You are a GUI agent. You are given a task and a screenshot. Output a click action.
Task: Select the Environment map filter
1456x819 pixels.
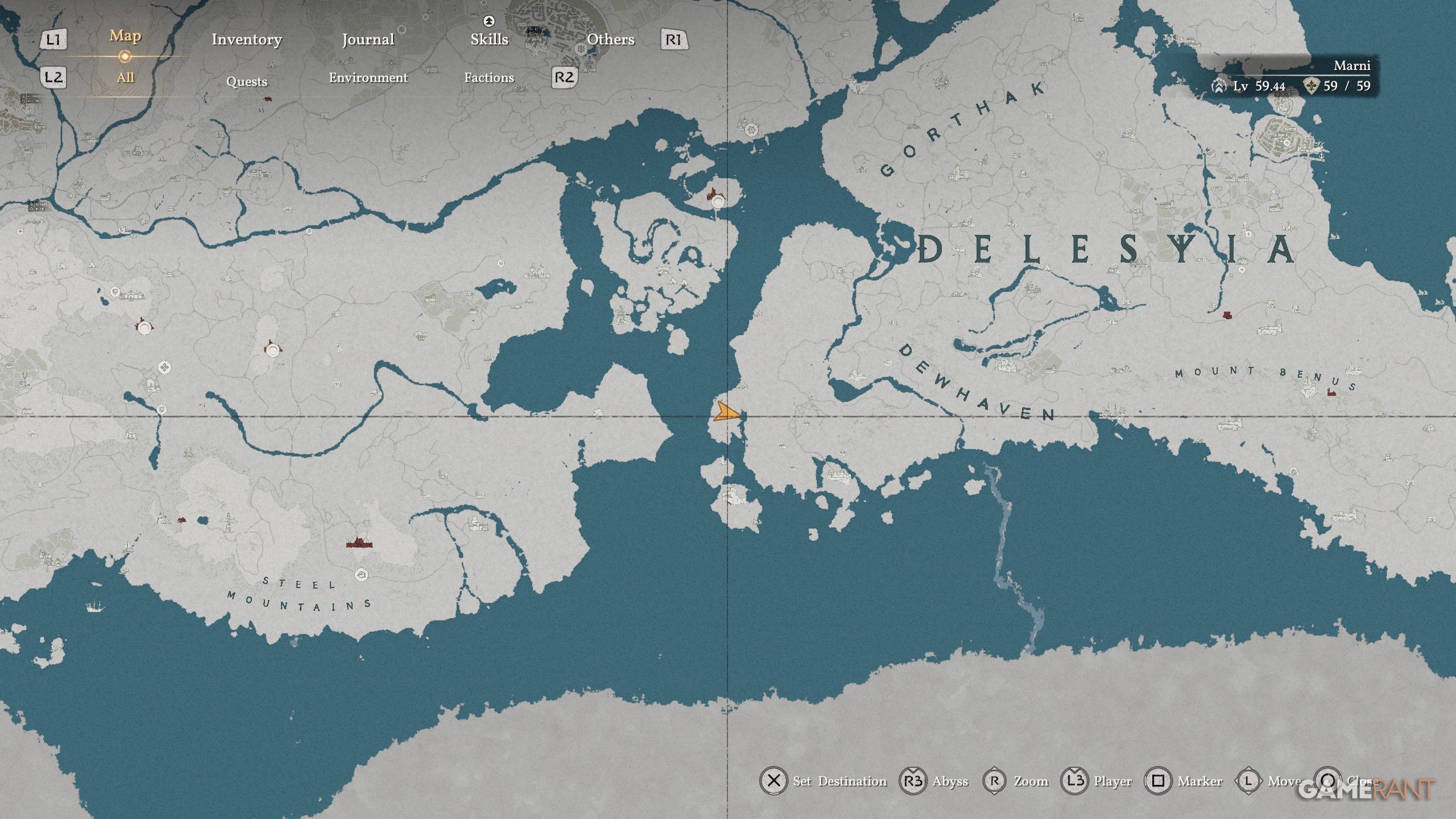point(368,77)
